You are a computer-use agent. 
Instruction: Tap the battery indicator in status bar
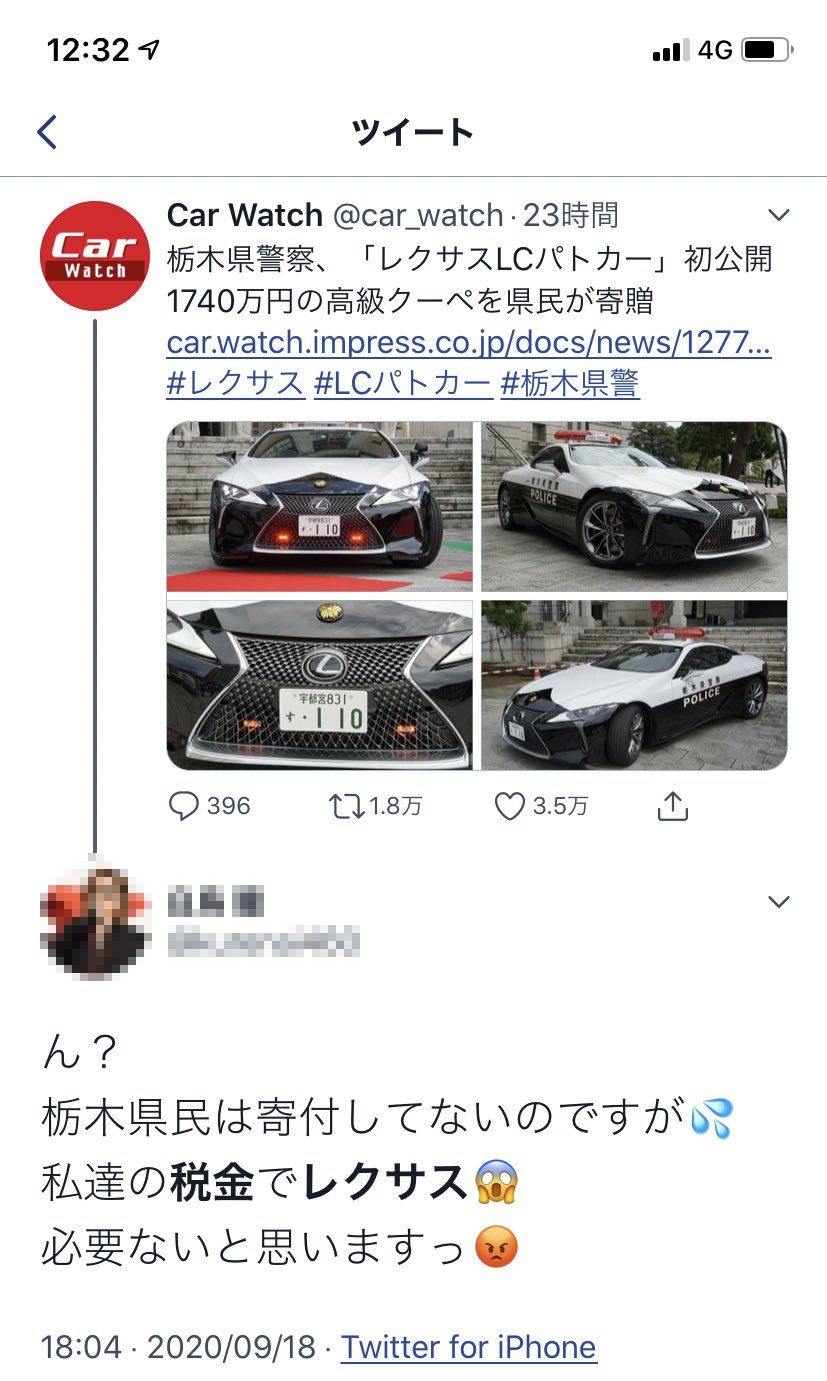click(766, 49)
